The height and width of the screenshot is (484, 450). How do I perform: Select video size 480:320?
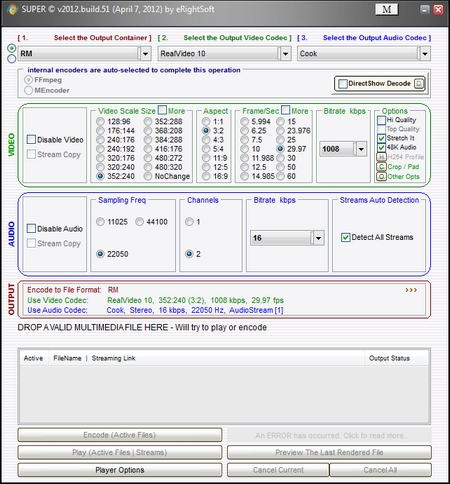pos(148,167)
